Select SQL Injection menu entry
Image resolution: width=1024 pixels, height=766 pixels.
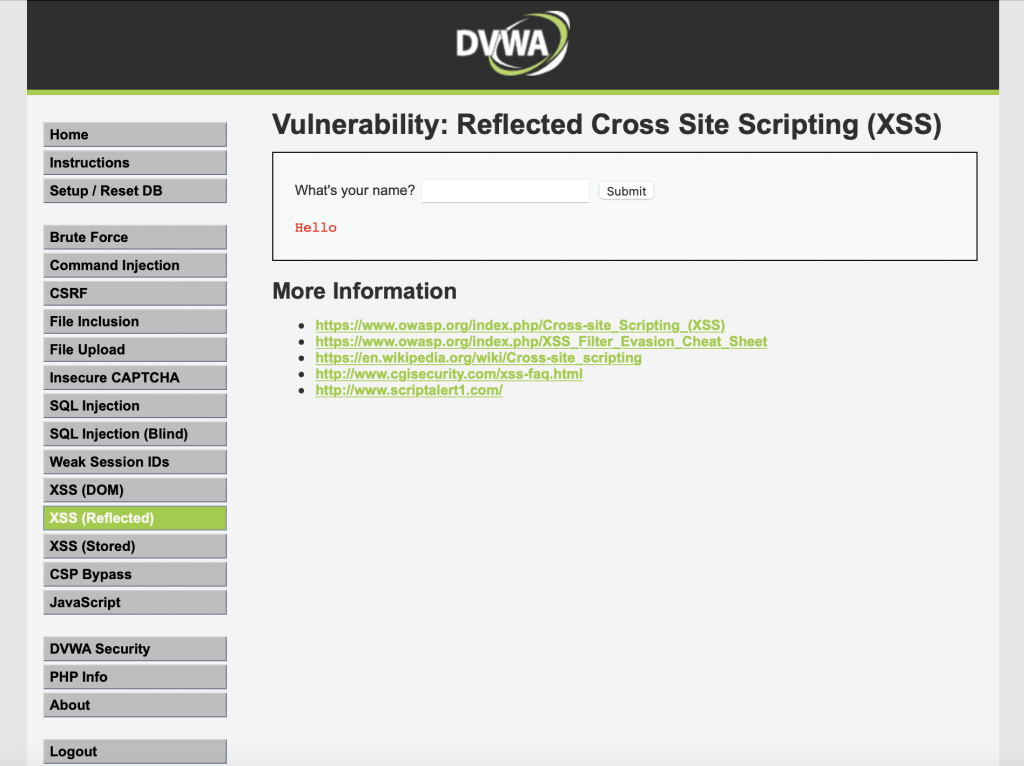pos(135,406)
